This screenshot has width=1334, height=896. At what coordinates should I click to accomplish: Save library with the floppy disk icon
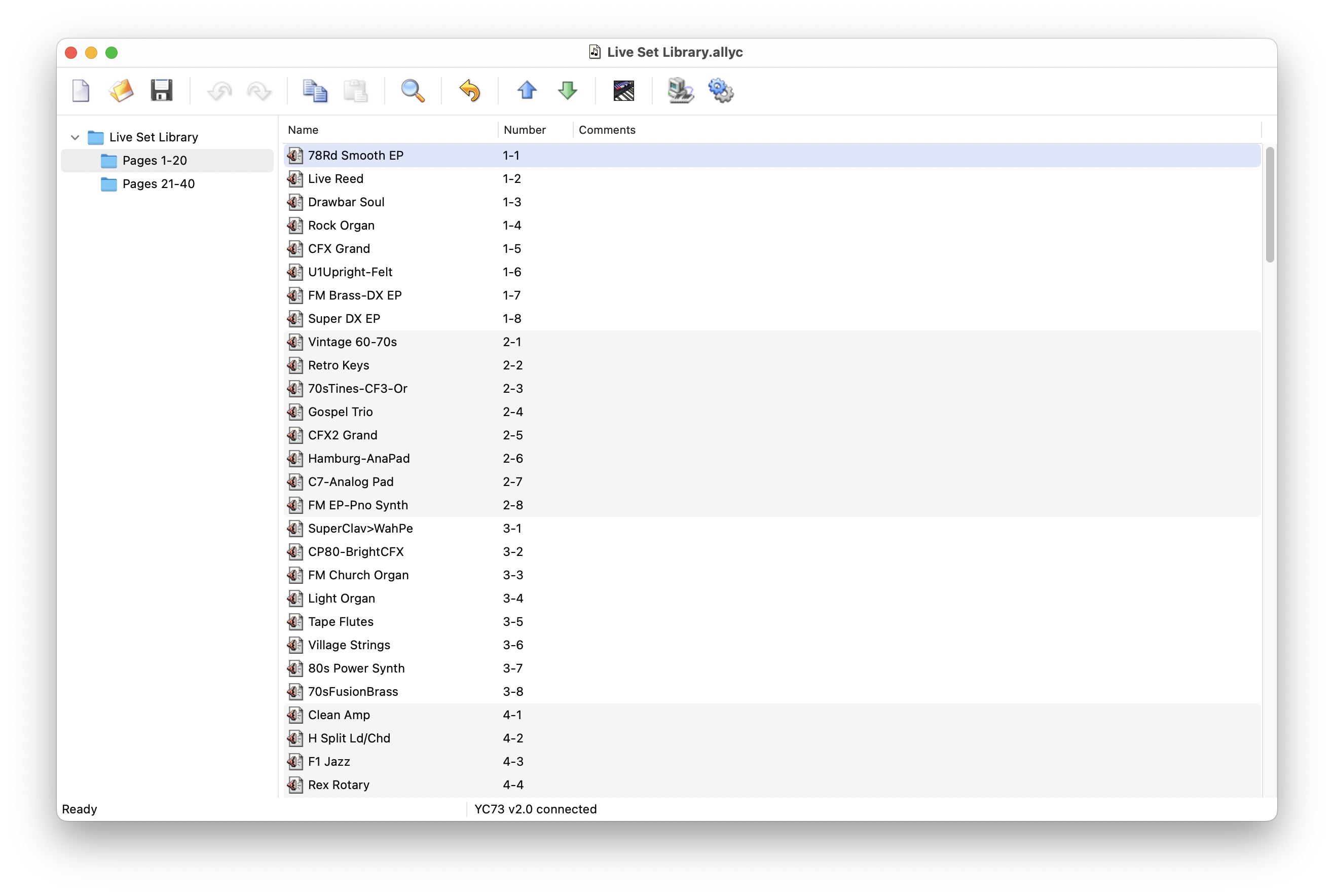pyautogui.click(x=161, y=90)
